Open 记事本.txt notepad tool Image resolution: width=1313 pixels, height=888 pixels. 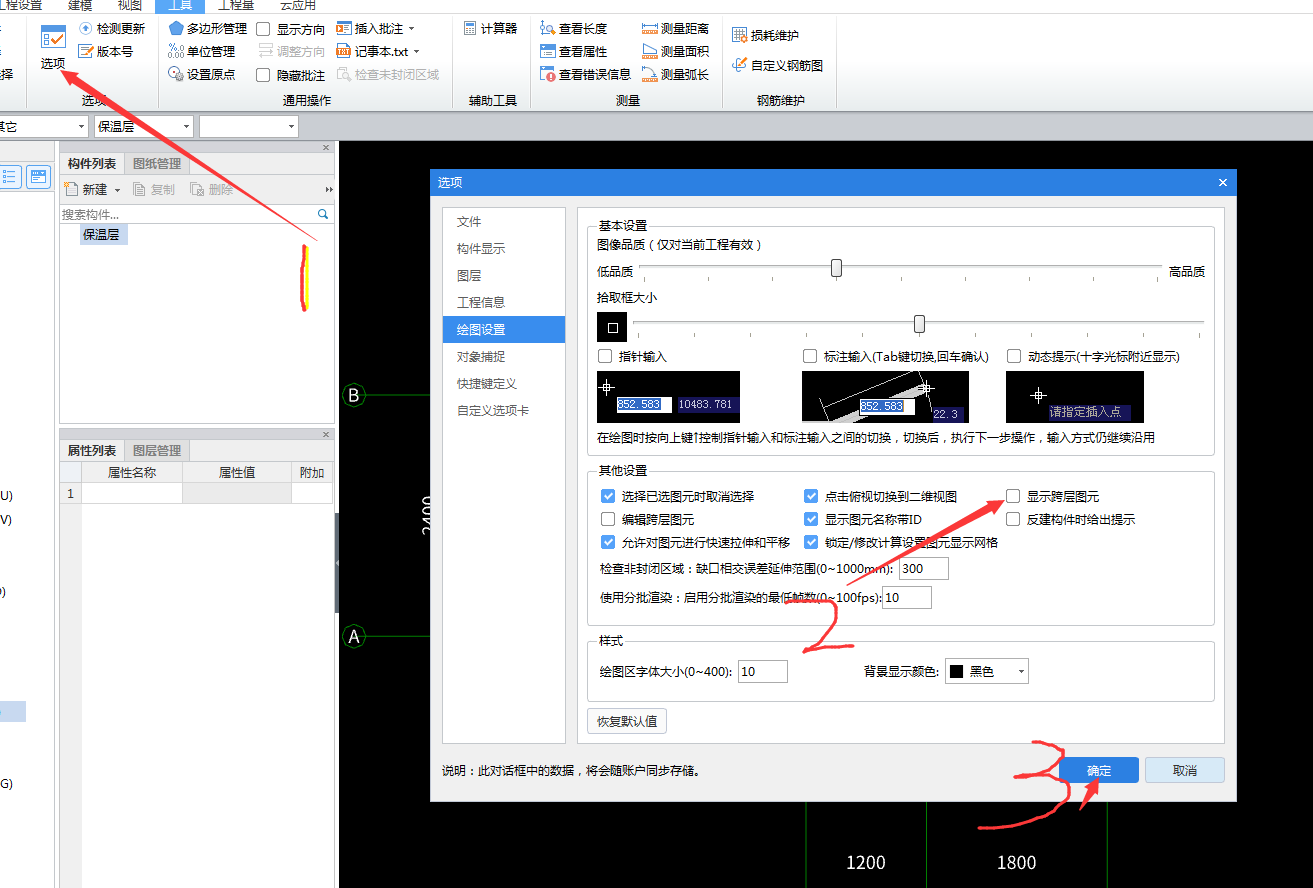click(372, 51)
